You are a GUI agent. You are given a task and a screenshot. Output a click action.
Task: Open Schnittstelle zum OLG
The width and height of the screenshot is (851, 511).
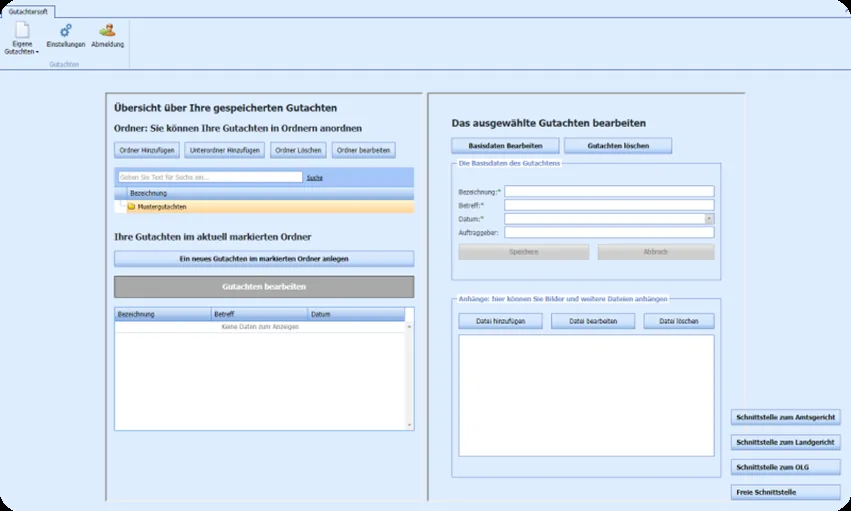tap(785, 467)
